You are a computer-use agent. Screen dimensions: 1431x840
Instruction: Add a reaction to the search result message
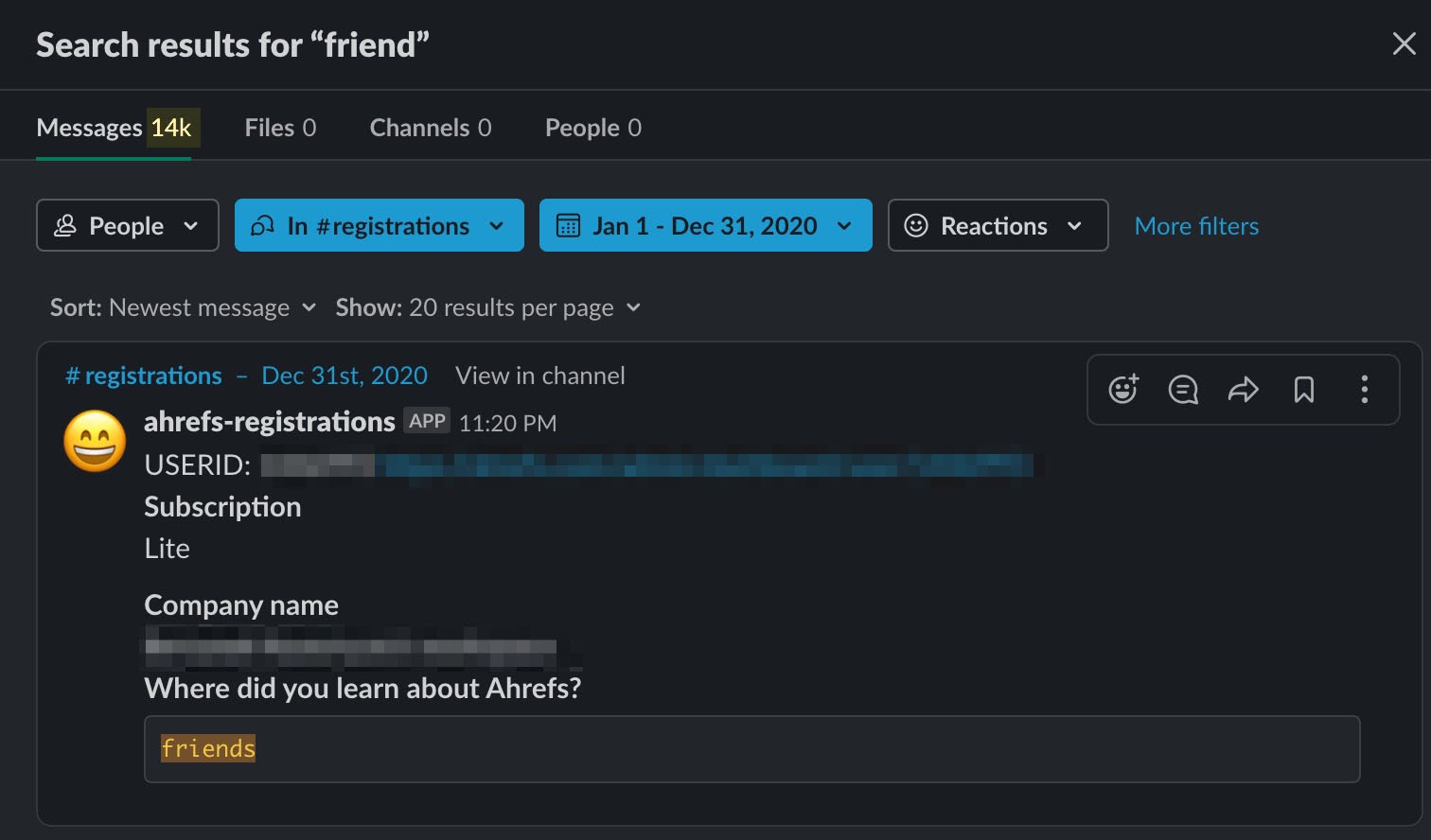point(1123,389)
